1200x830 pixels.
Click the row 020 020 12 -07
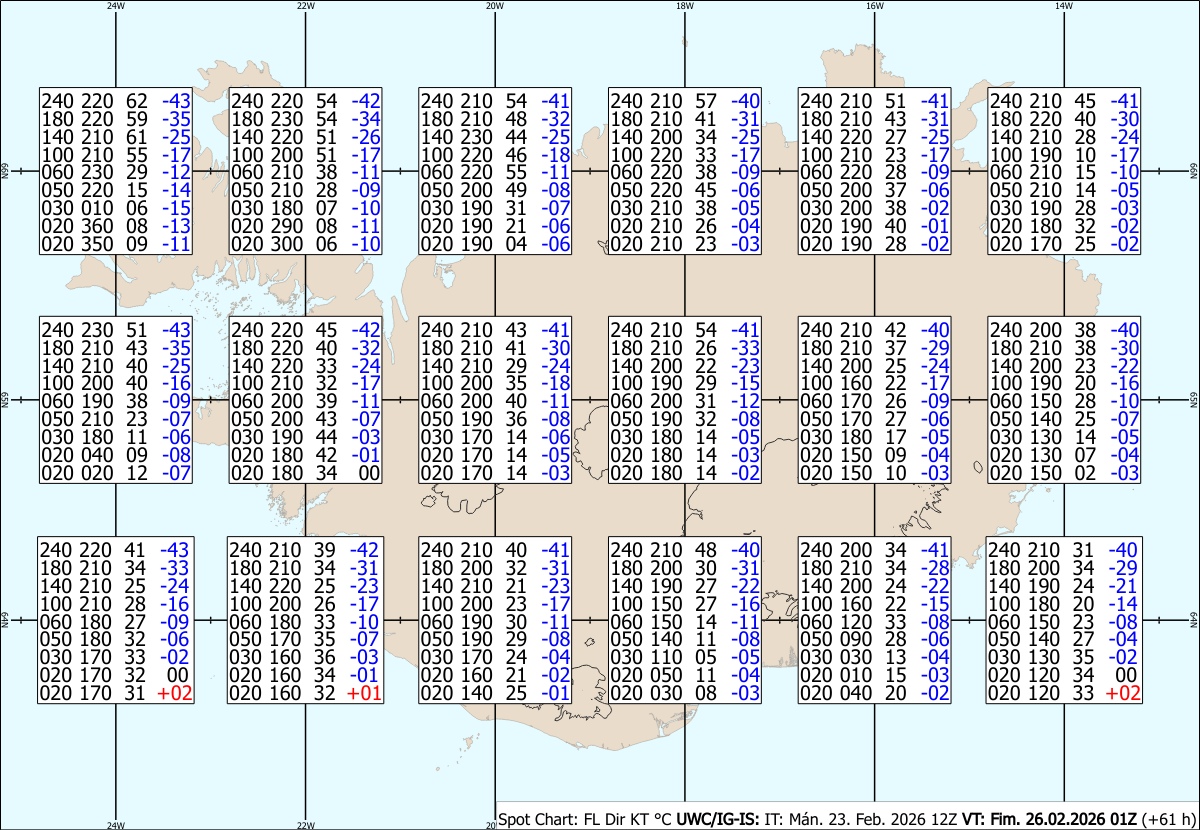coord(115,474)
